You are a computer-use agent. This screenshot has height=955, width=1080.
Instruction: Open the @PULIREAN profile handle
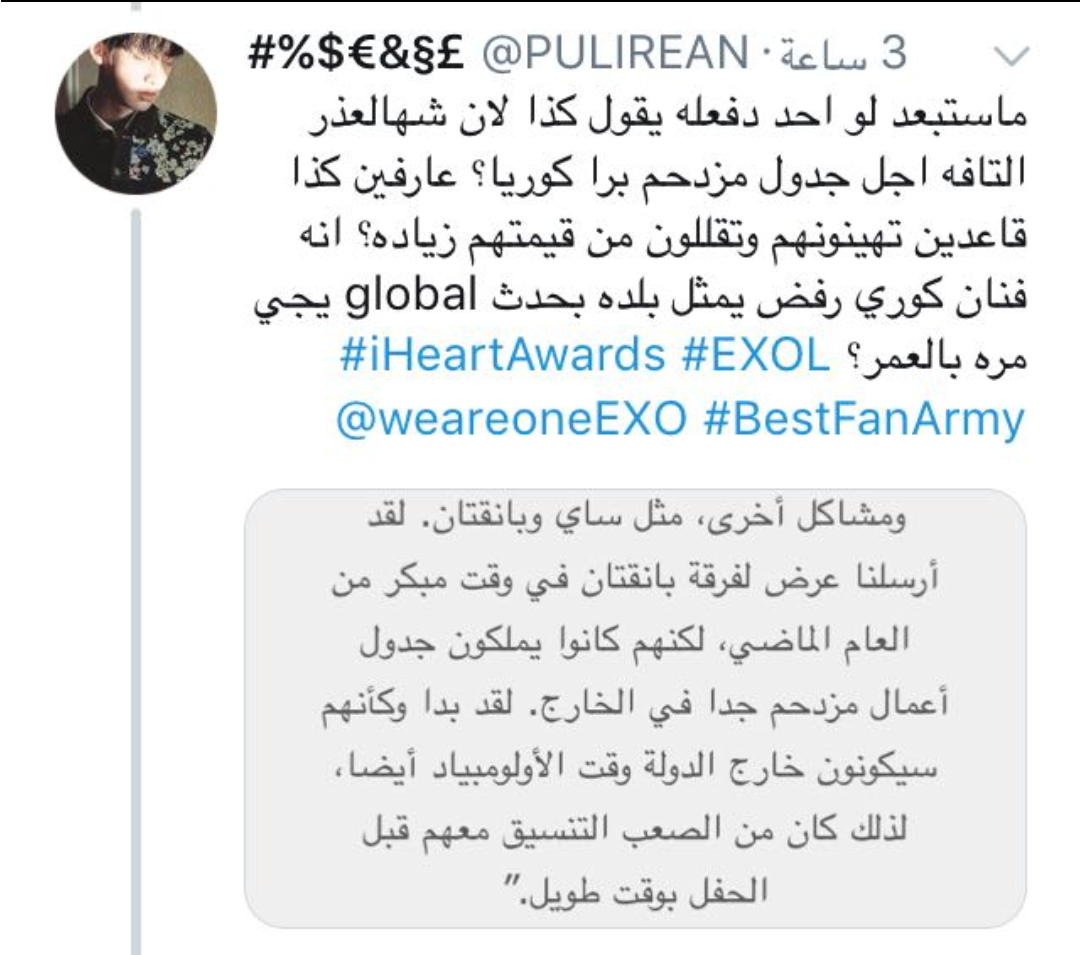click(x=614, y=53)
